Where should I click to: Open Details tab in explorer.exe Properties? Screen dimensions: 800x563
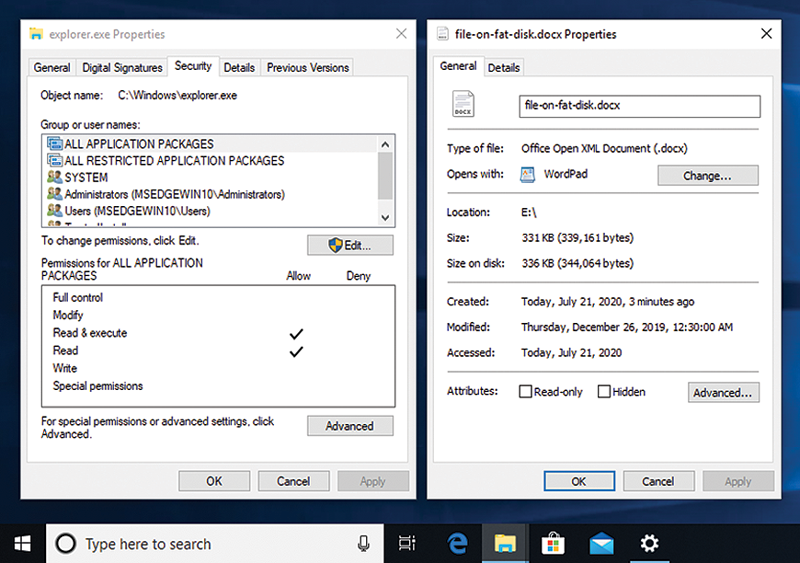point(239,67)
